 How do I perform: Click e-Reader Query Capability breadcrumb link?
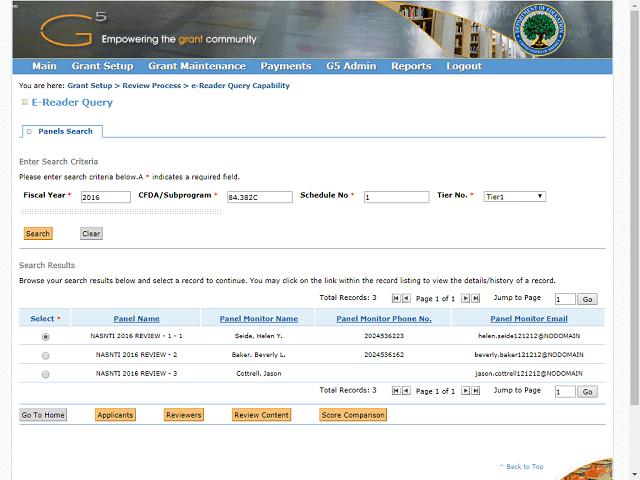pos(240,86)
